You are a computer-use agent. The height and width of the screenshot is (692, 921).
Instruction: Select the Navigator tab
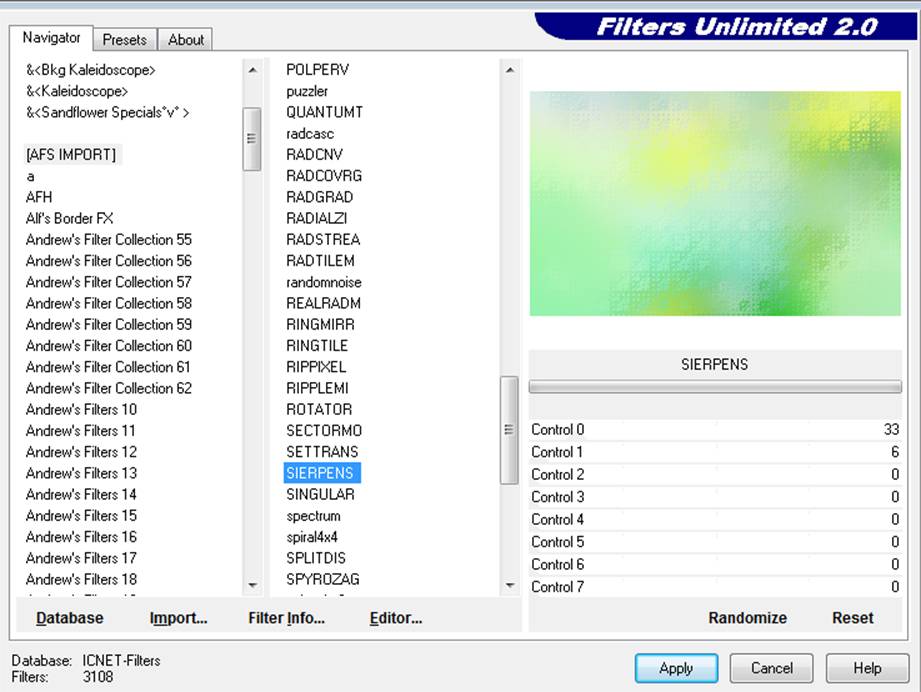(52, 38)
